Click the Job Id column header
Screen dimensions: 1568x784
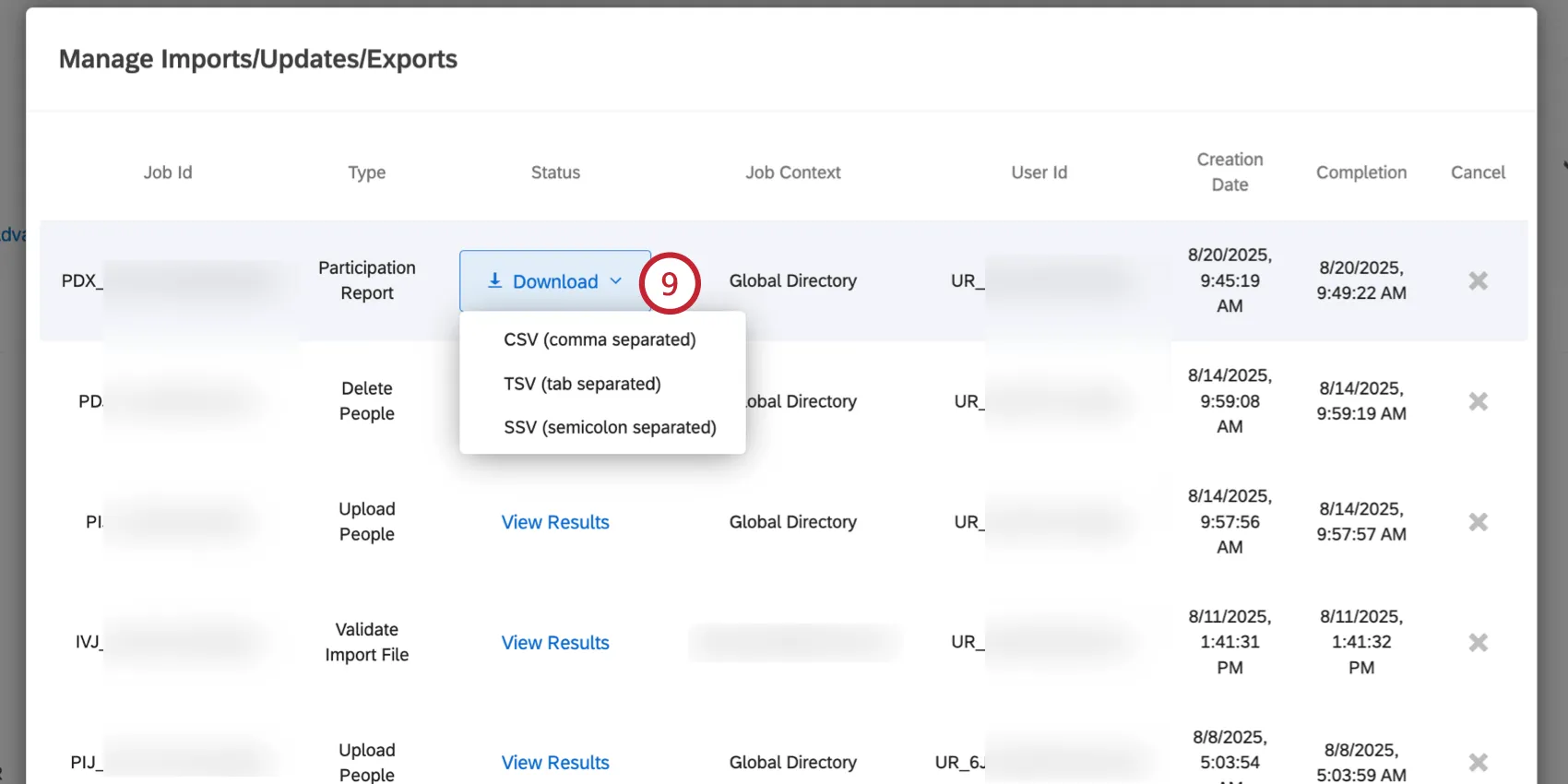click(168, 172)
